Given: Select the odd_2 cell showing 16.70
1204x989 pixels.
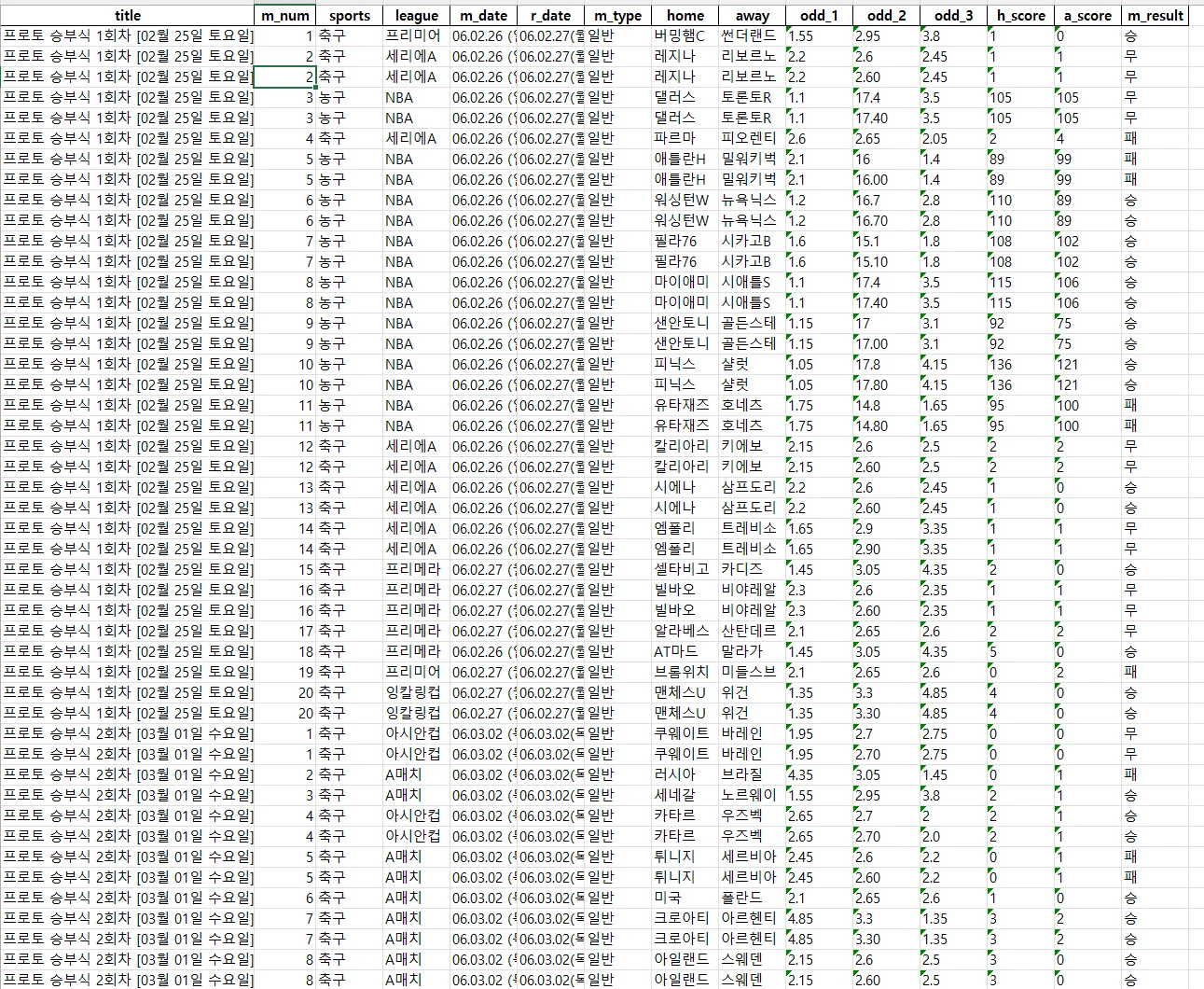Looking at the screenshot, I should [x=886, y=220].
